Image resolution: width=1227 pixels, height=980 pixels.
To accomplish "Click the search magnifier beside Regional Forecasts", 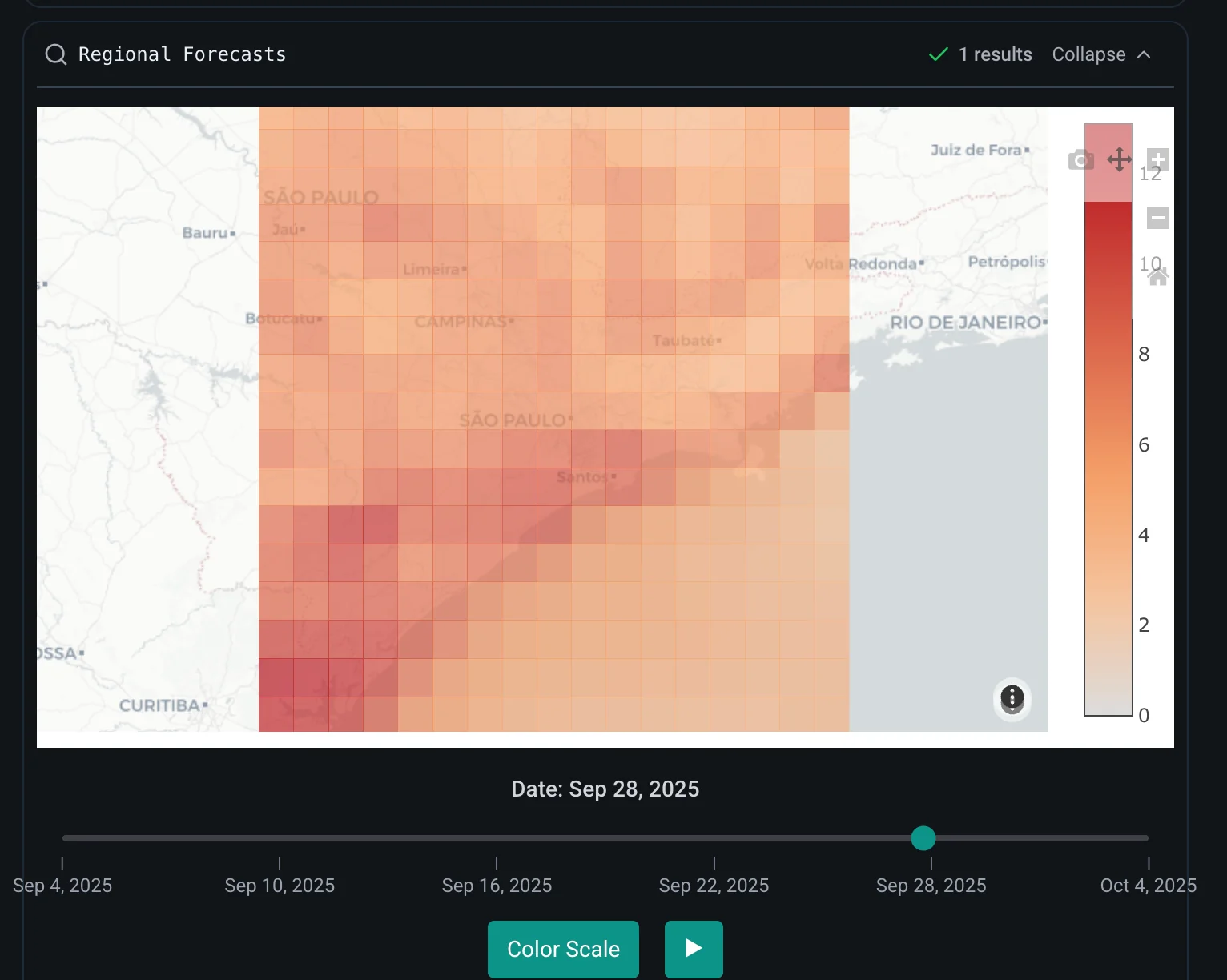I will coord(55,54).
